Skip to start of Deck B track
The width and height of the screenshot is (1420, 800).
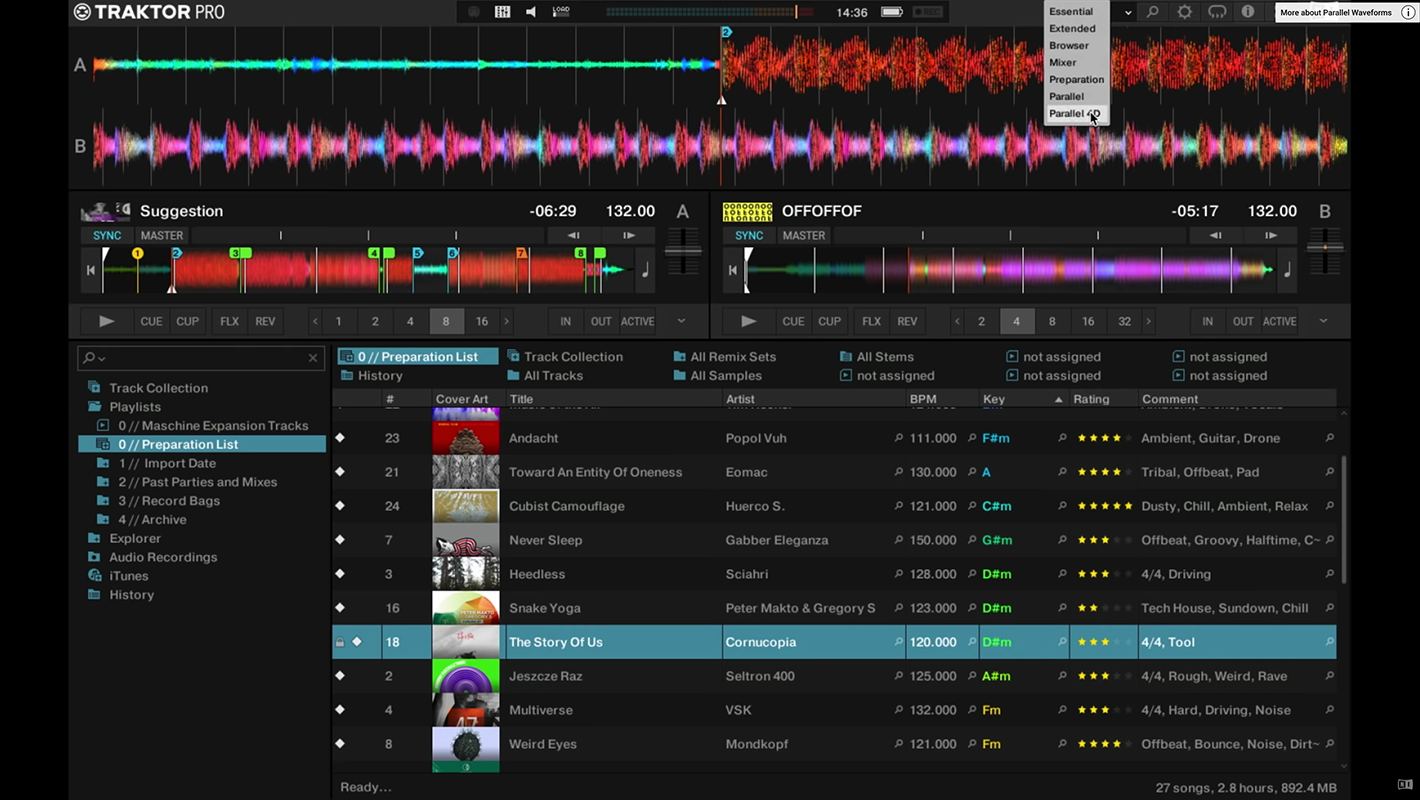pos(733,270)
